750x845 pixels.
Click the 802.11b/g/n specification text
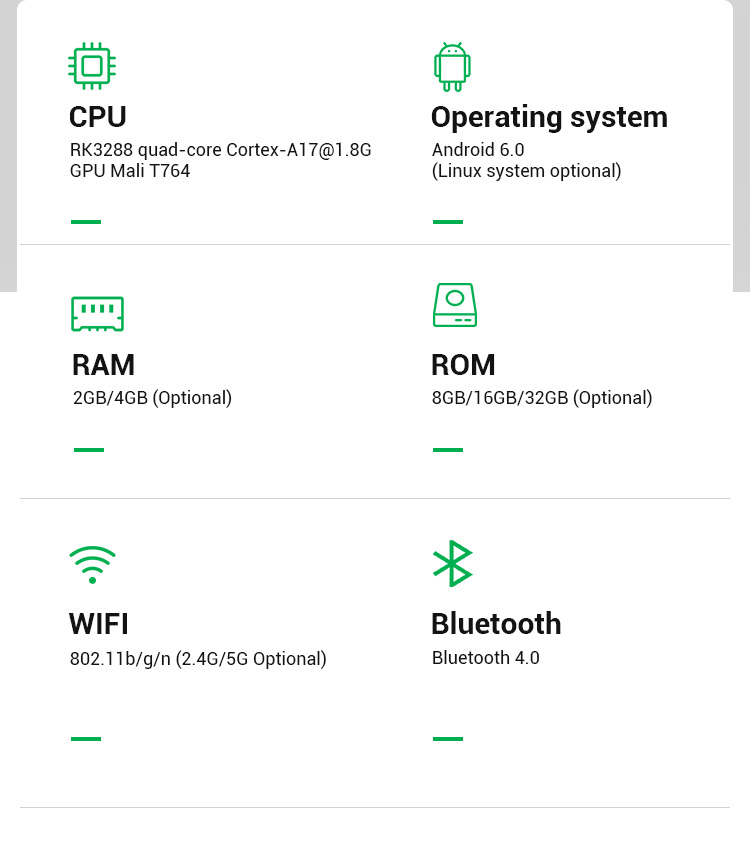coord(198,659)
